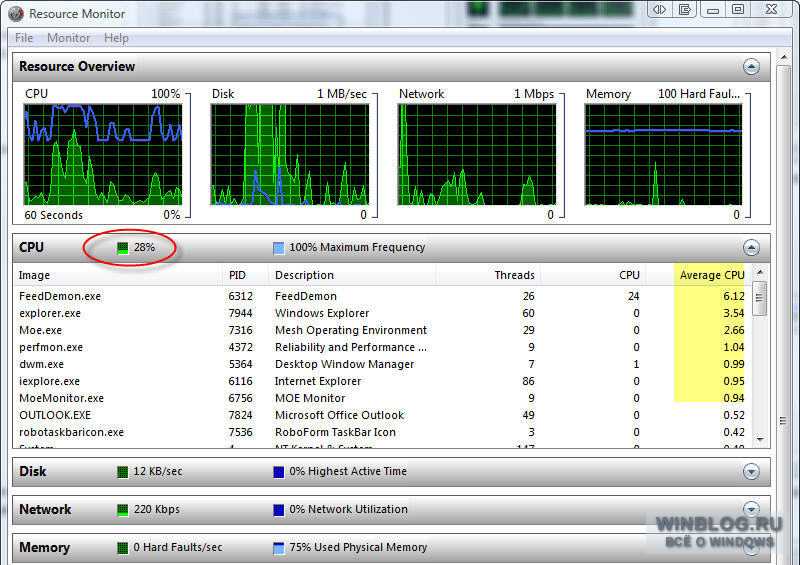Minimize the Resource Monitor window
Image resolution: width=800 pixels, height=565 pixels.
click(713, 9)
